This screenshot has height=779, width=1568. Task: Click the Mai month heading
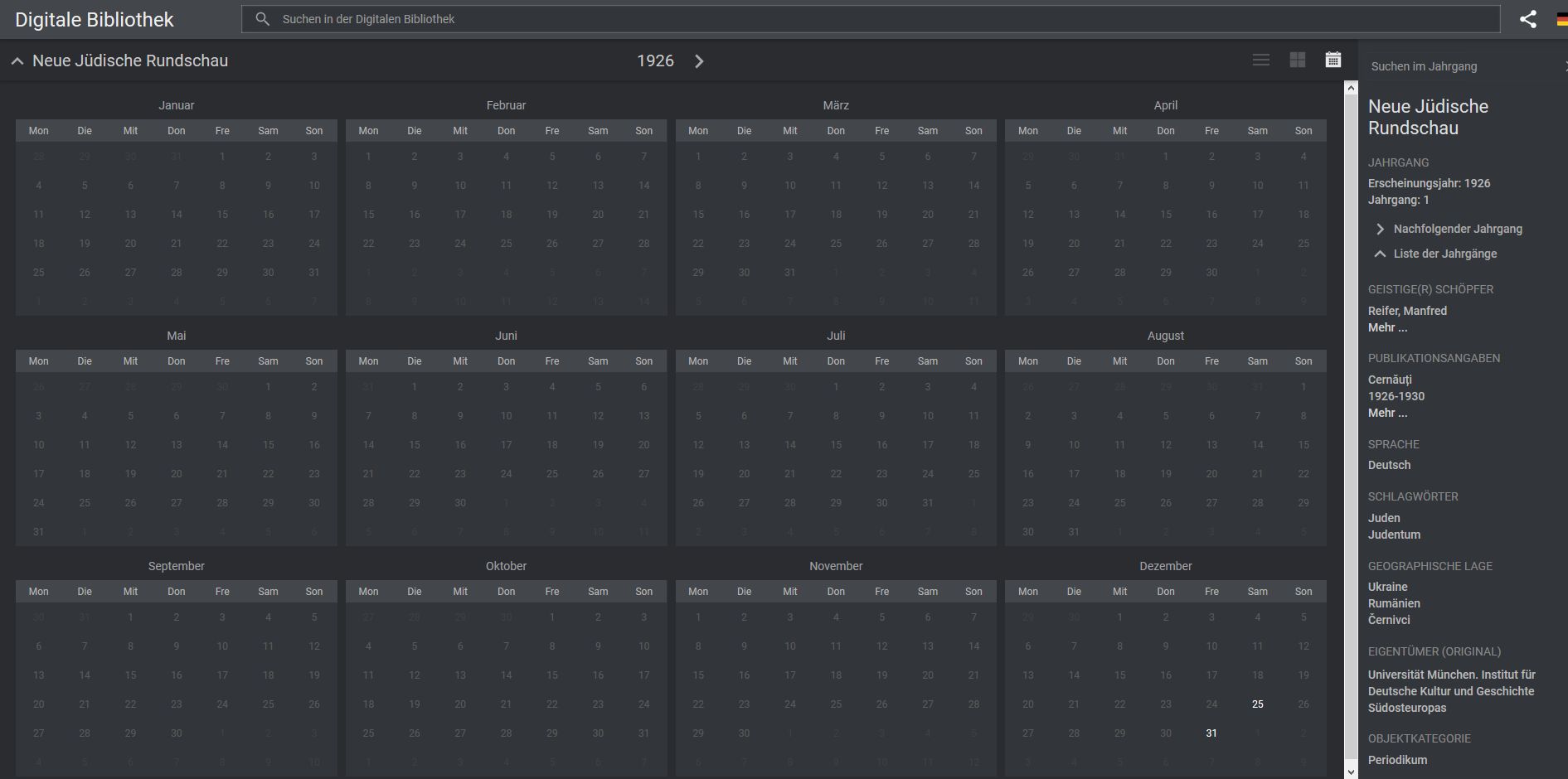coord(176,336)
